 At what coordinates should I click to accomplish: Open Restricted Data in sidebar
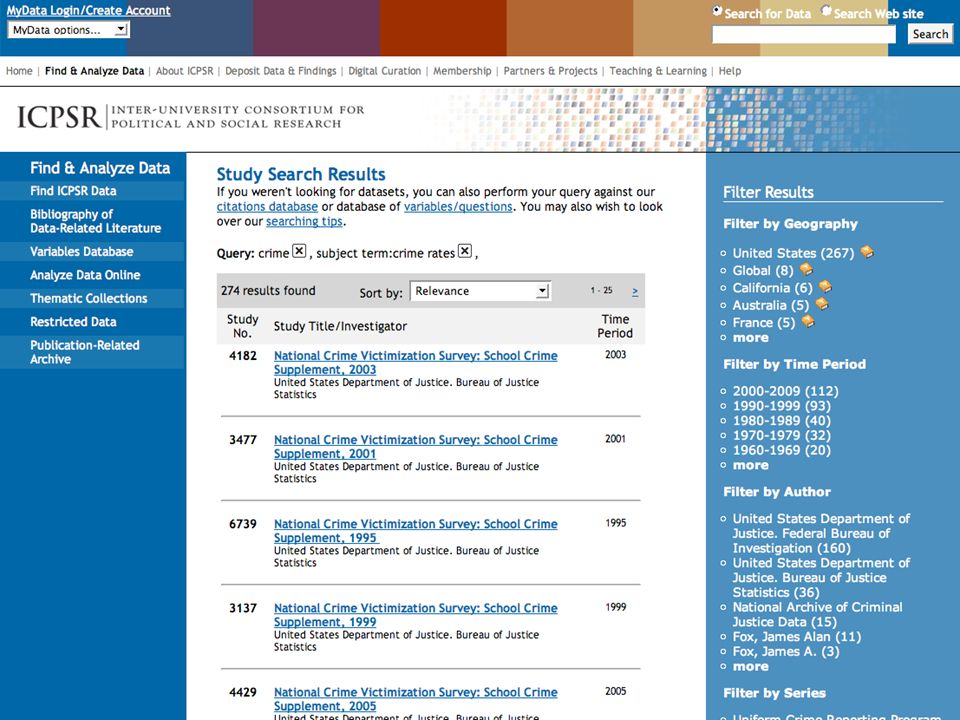(73, 322)
